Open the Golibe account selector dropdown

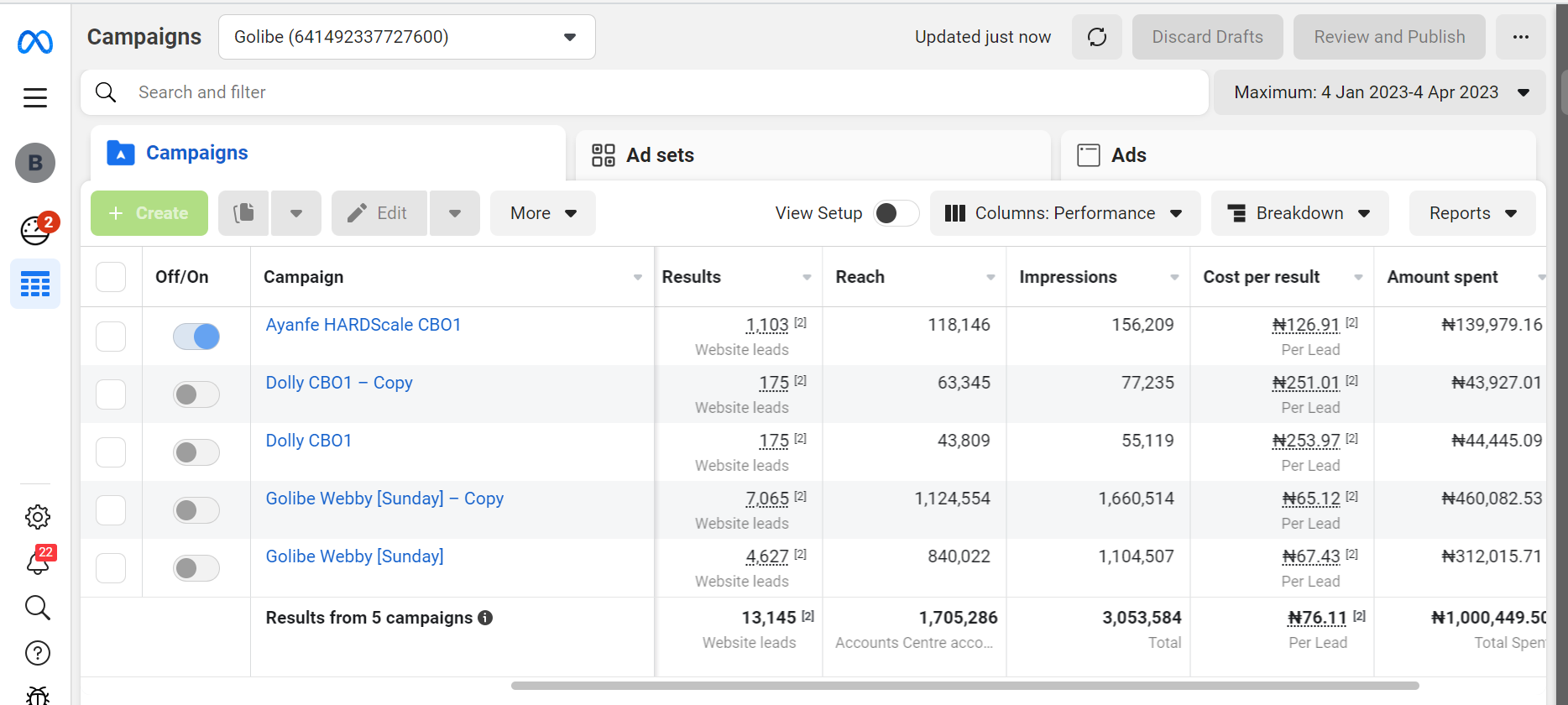pos(407,37)
